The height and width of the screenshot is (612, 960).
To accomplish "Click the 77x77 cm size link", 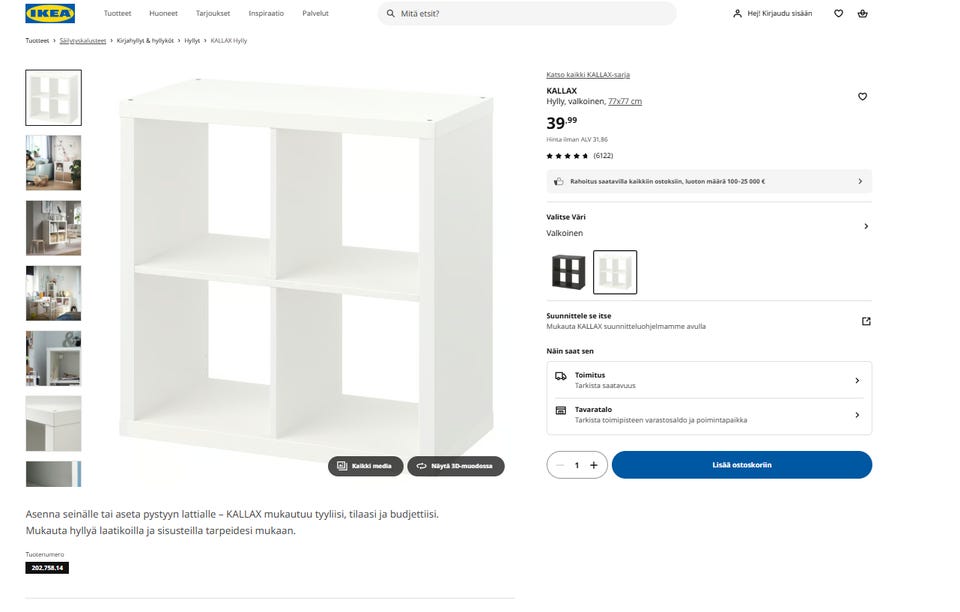I will [625, 102].
